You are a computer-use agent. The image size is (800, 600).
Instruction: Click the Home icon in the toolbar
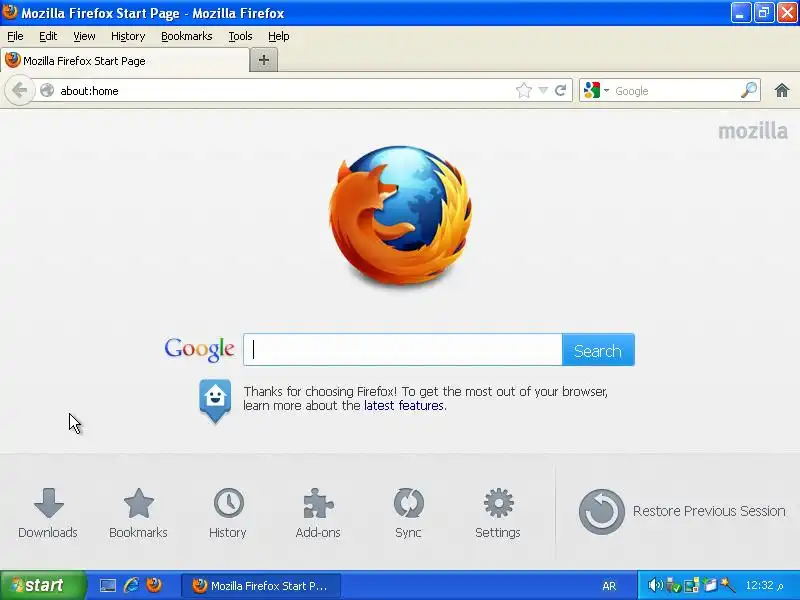[x=782, y=91]
